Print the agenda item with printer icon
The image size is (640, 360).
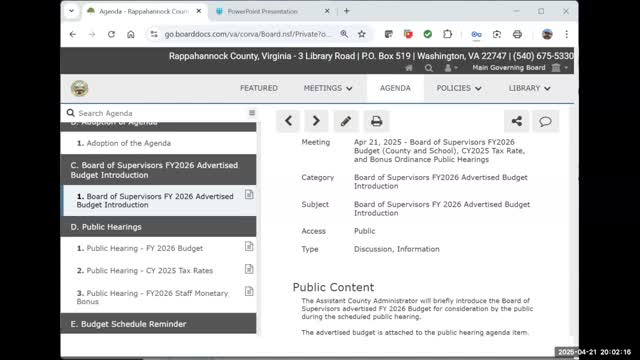click(x=376, y=121)
